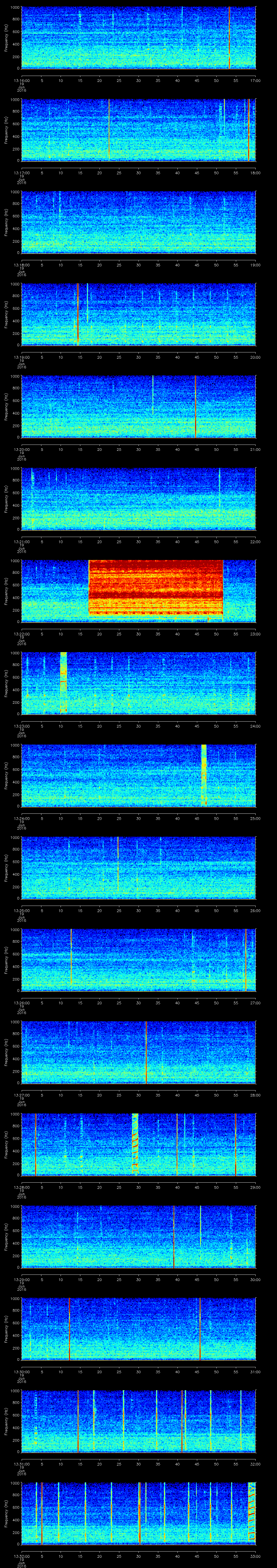This screenshot has width=277, height=1568.
Task: Click the 13:18:00 start time label
Action: point(21,265)
